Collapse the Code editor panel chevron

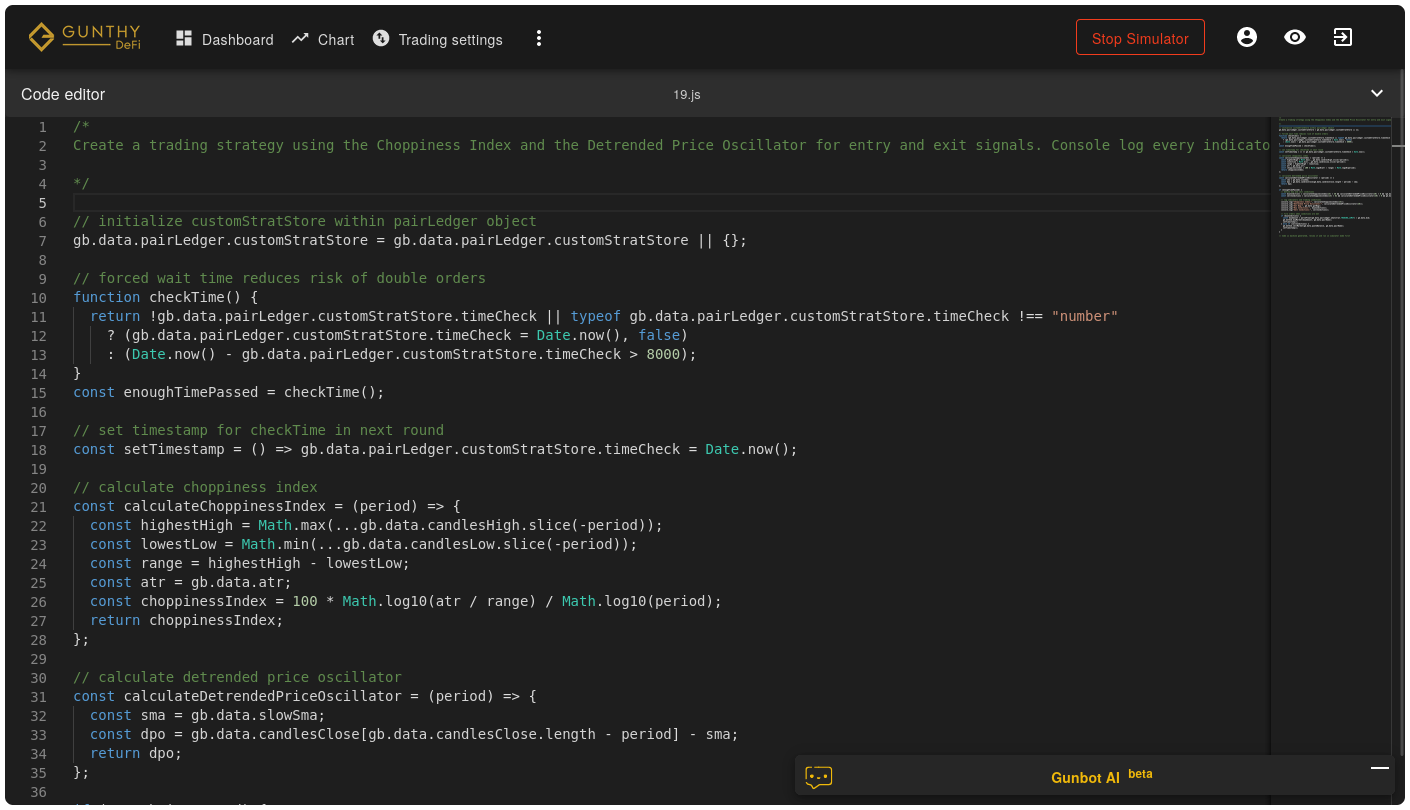1377,93
